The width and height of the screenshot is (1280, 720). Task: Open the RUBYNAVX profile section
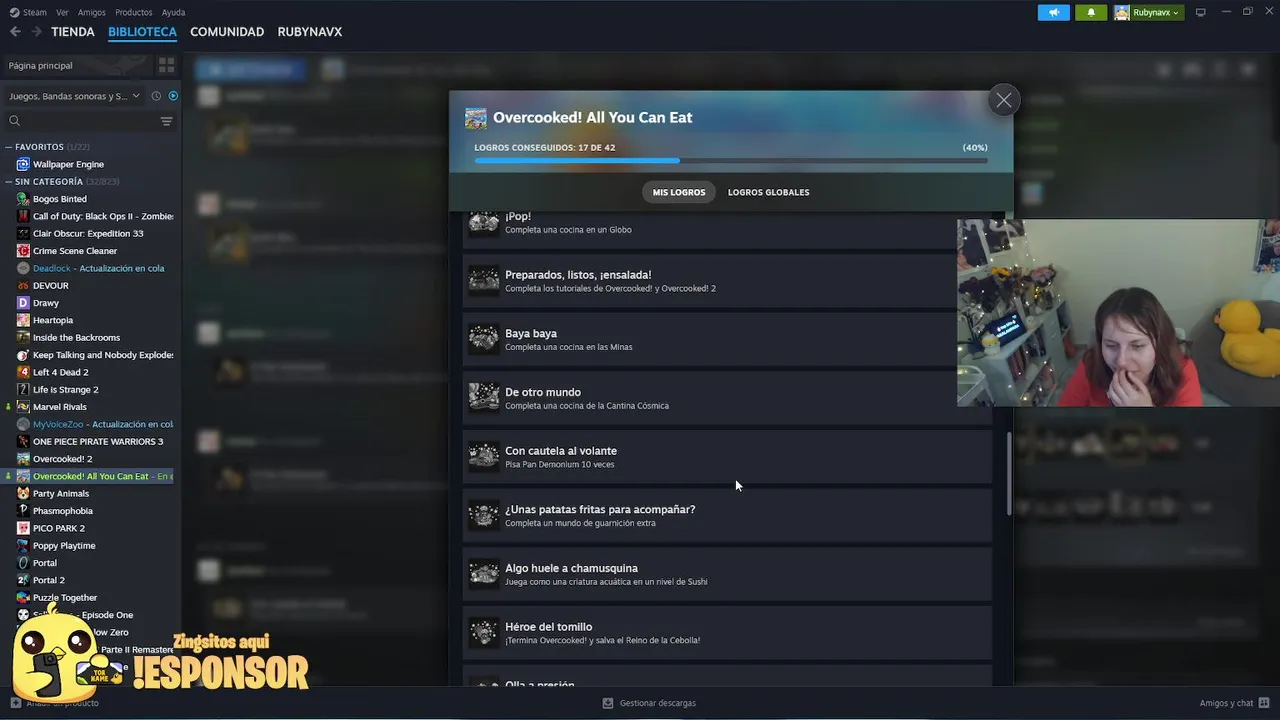click(x=310, y=32)
